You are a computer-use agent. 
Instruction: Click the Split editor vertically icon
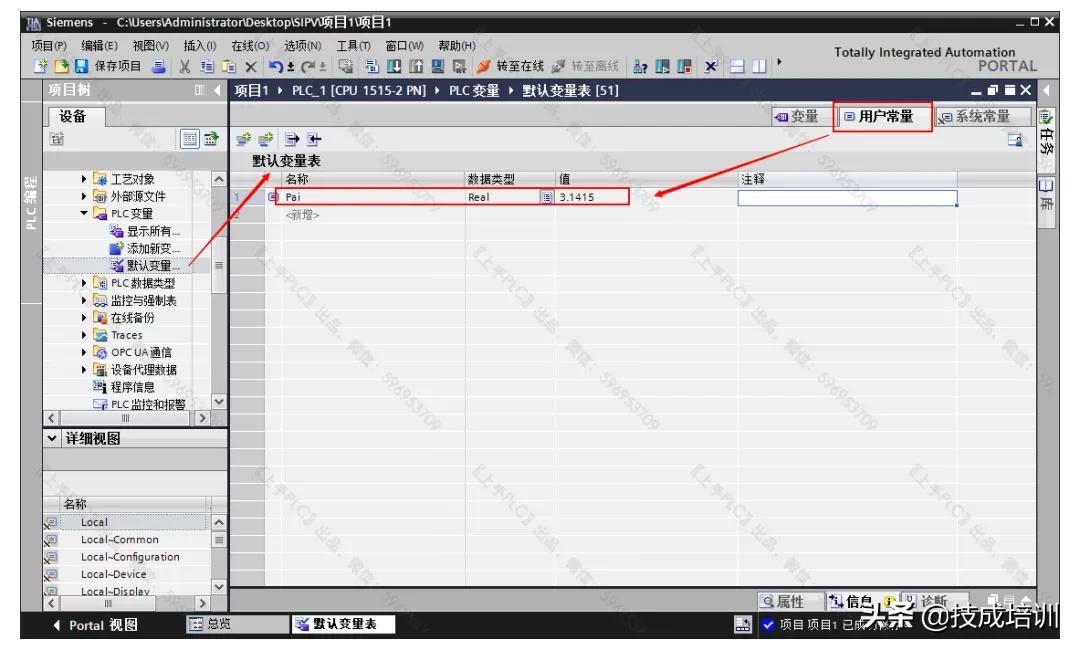pos(759,66)
